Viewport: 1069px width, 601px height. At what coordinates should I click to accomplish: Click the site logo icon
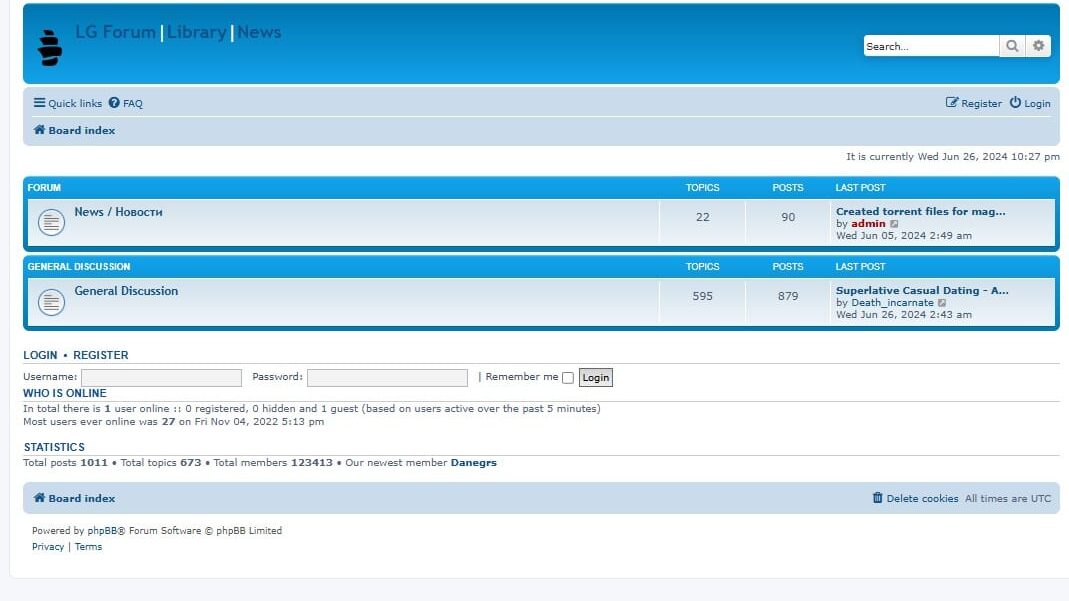[49, 47]
